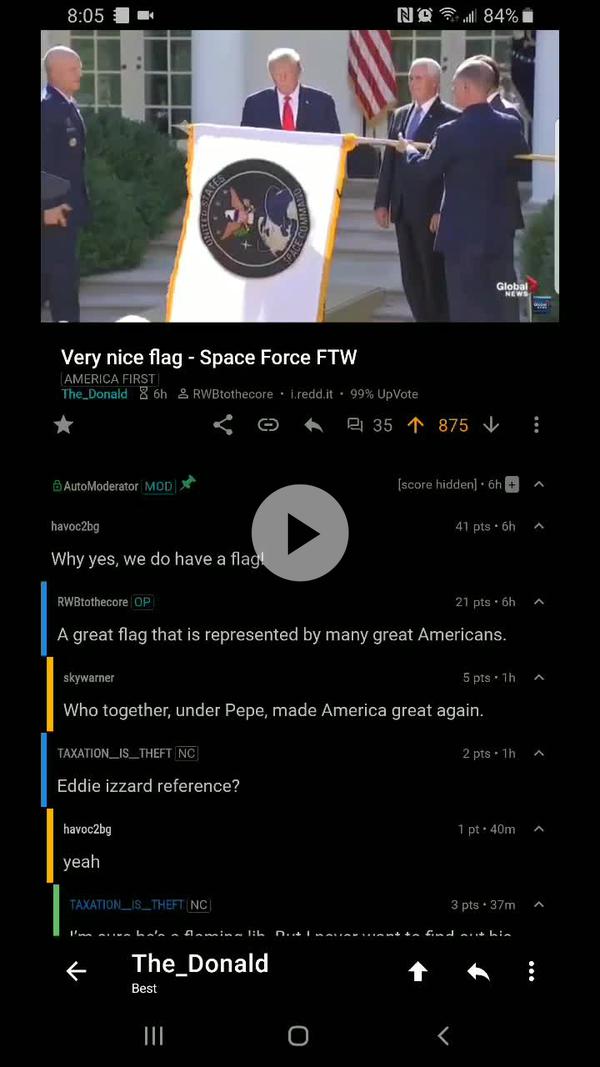Collapse skywarner's comment with the chevron
The image size is (600, 1067).
coord(539,678)
